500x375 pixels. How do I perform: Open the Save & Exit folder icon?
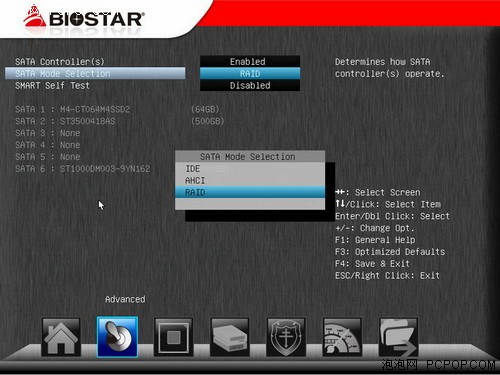tap(398, 337)
